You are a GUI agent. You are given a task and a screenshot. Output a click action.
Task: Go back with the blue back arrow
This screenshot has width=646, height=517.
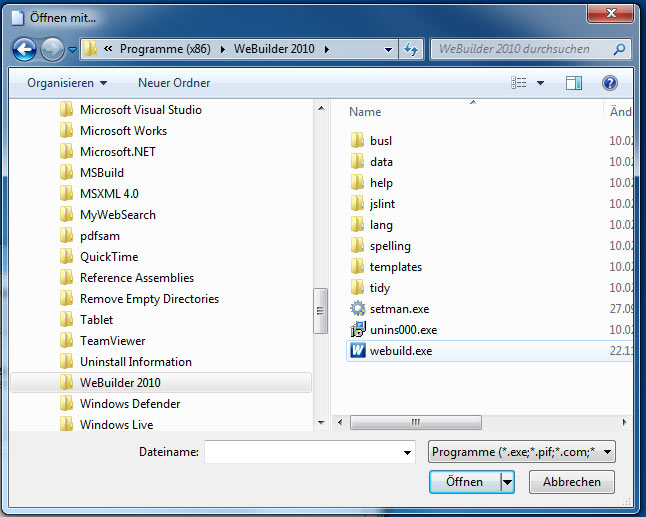point(24,49)
